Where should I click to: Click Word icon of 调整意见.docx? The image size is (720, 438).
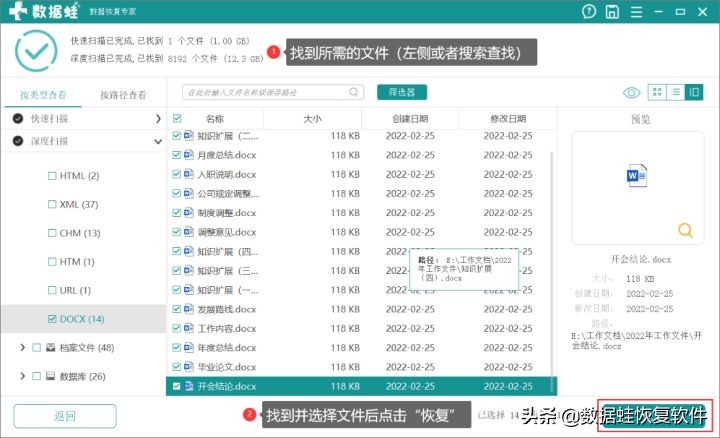(189, 232)
